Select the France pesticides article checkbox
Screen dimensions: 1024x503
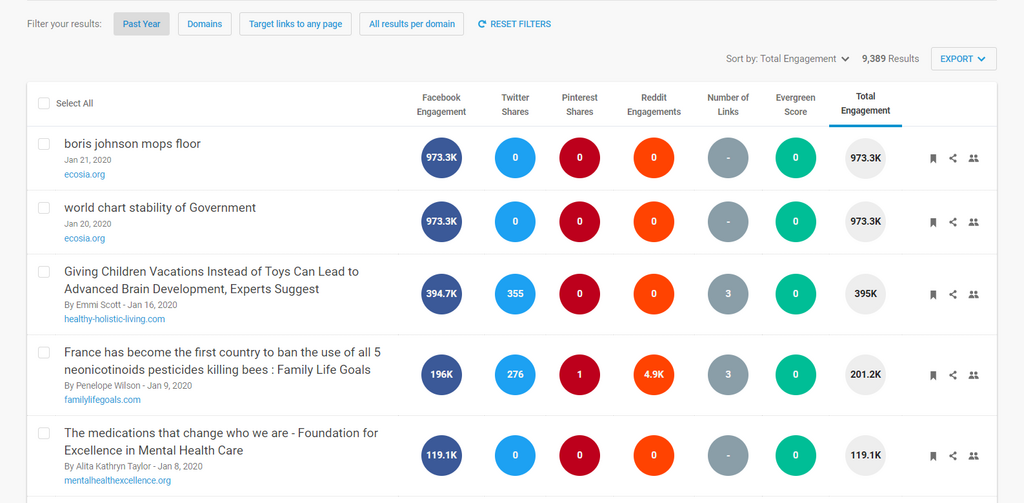[x=44, y=353]
